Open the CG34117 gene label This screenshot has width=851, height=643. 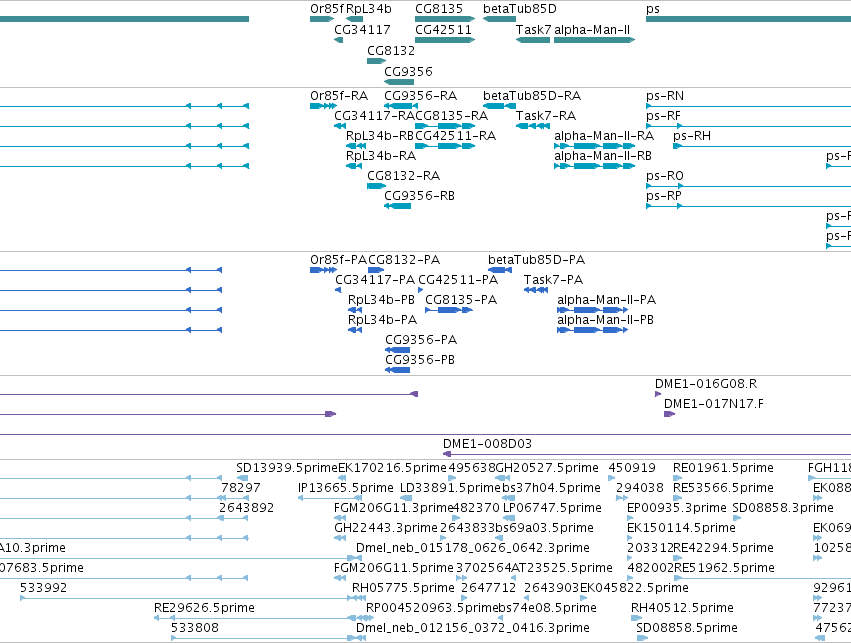point(362,30)
